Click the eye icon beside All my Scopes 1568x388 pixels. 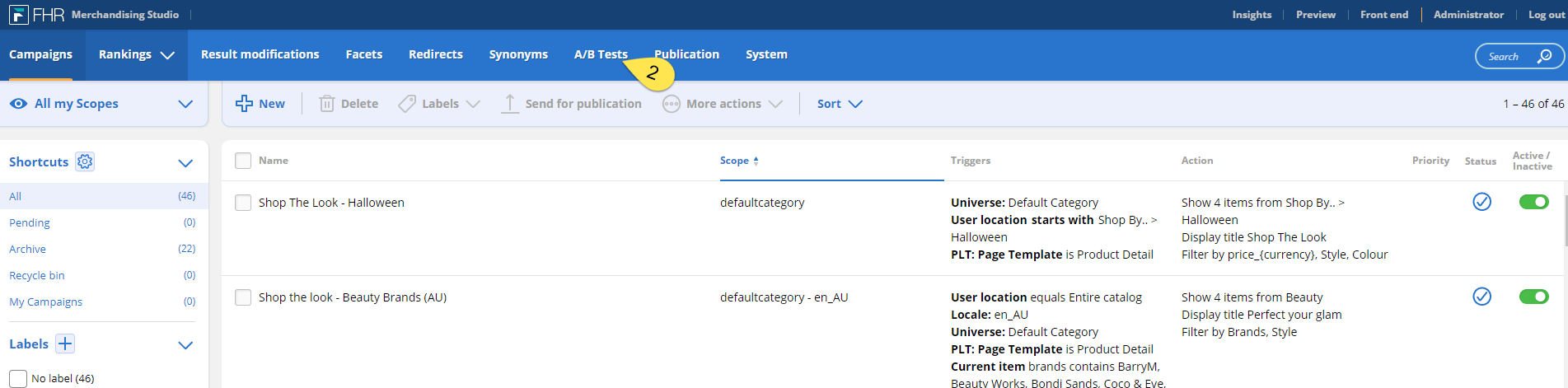18,104
